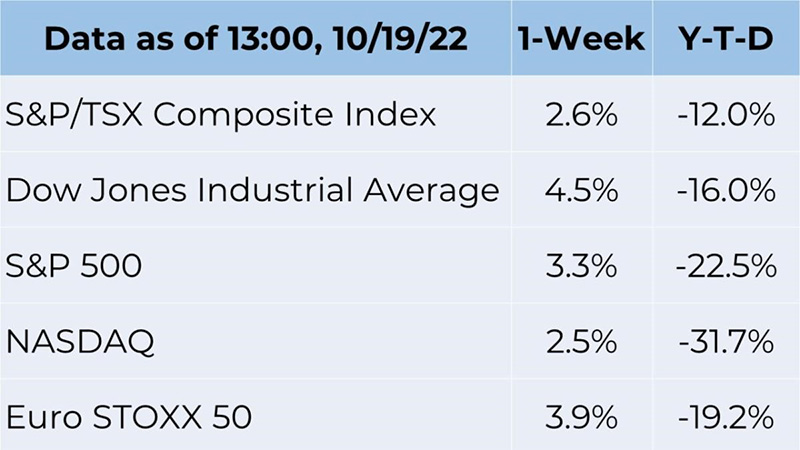Viewport: 800px width, 450px height.
Task: Click the Euro STOXX 50 row label
Action: pyautogui.click(x=129, y=417)
